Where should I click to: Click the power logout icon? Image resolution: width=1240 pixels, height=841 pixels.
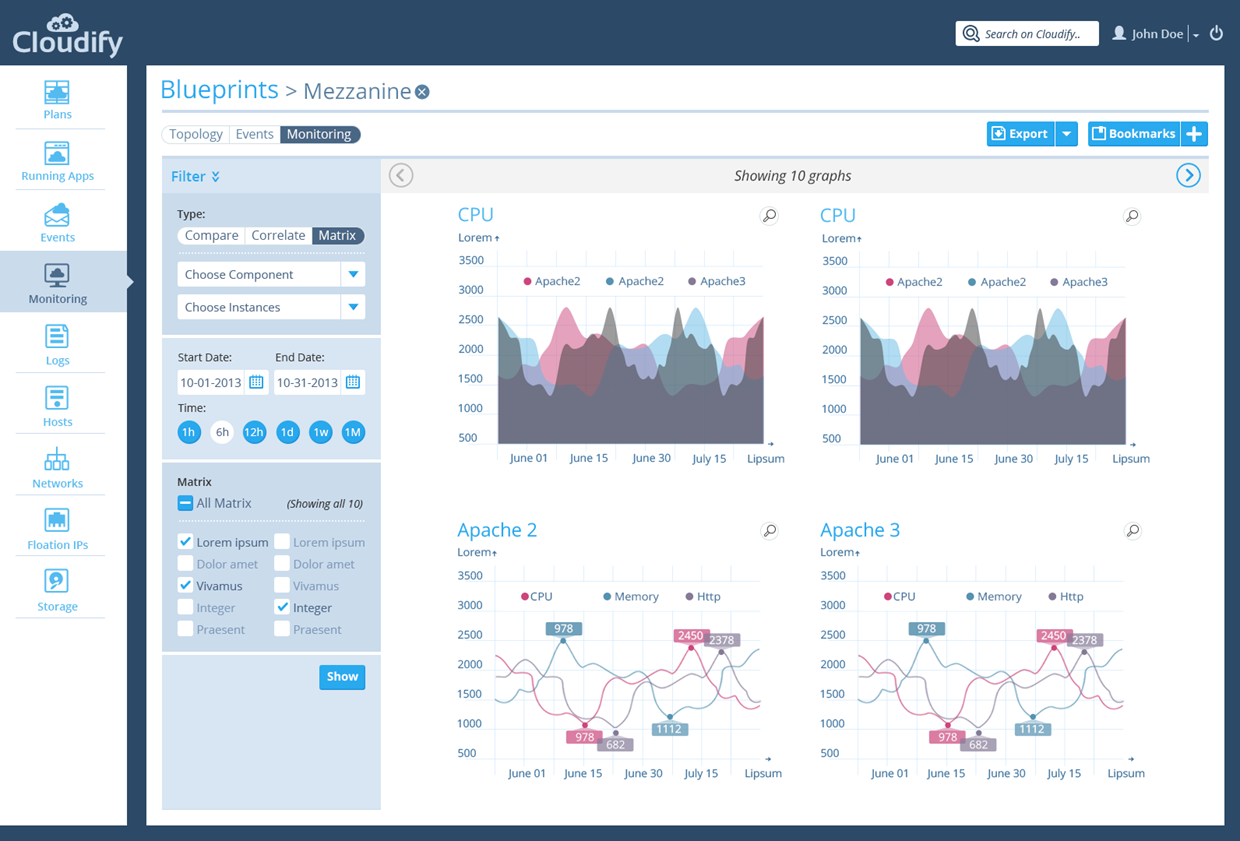pos(1216,33)
